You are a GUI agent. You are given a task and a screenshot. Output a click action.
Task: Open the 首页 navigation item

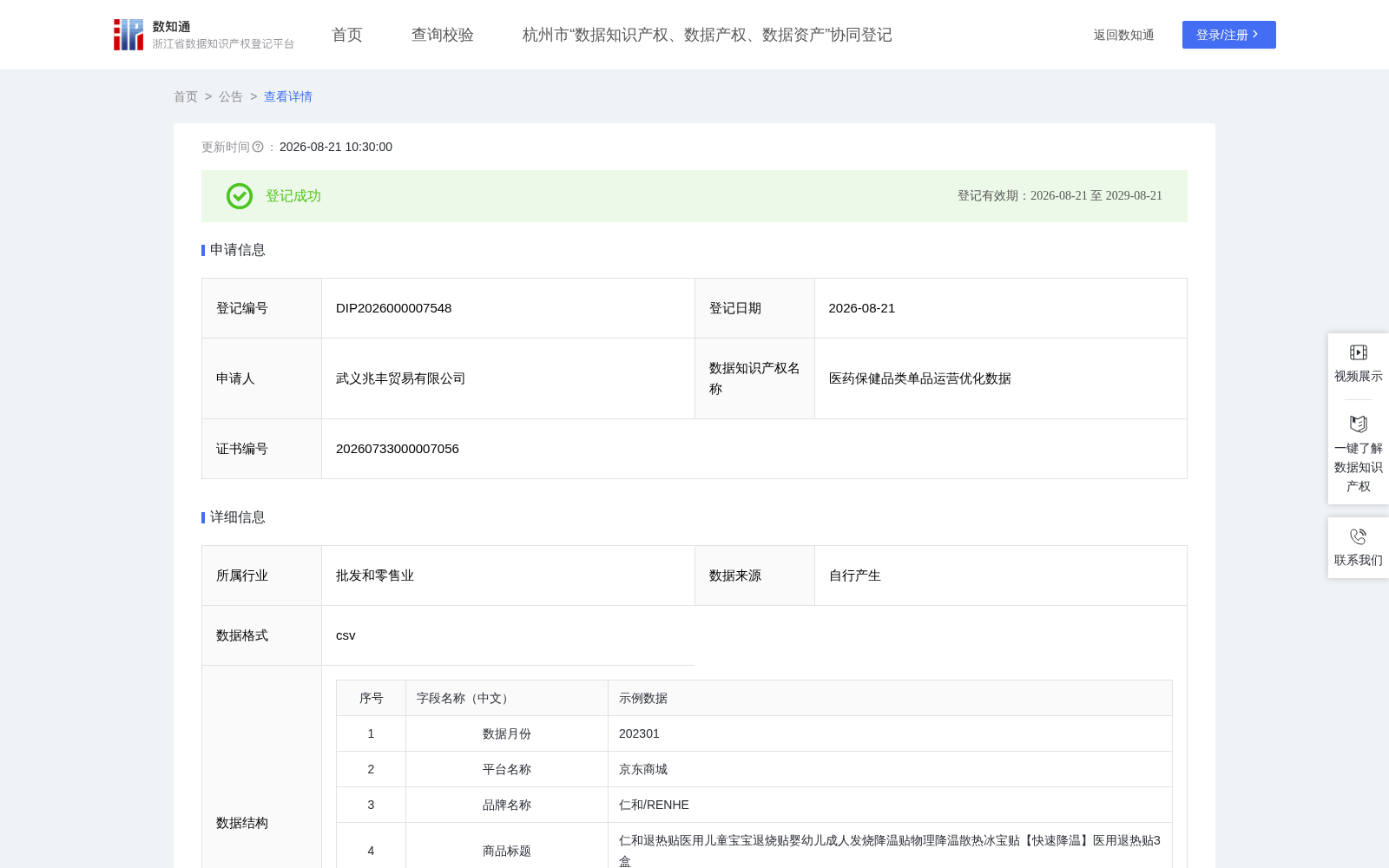click(x=347, y=35)
